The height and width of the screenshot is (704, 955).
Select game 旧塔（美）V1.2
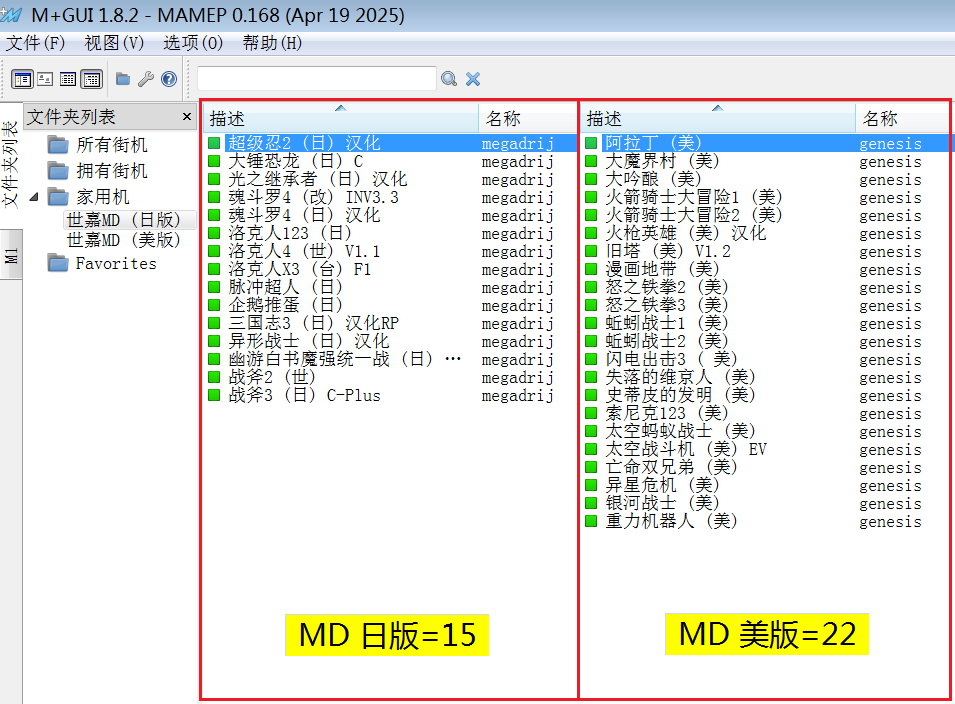(x=668, y=252)
